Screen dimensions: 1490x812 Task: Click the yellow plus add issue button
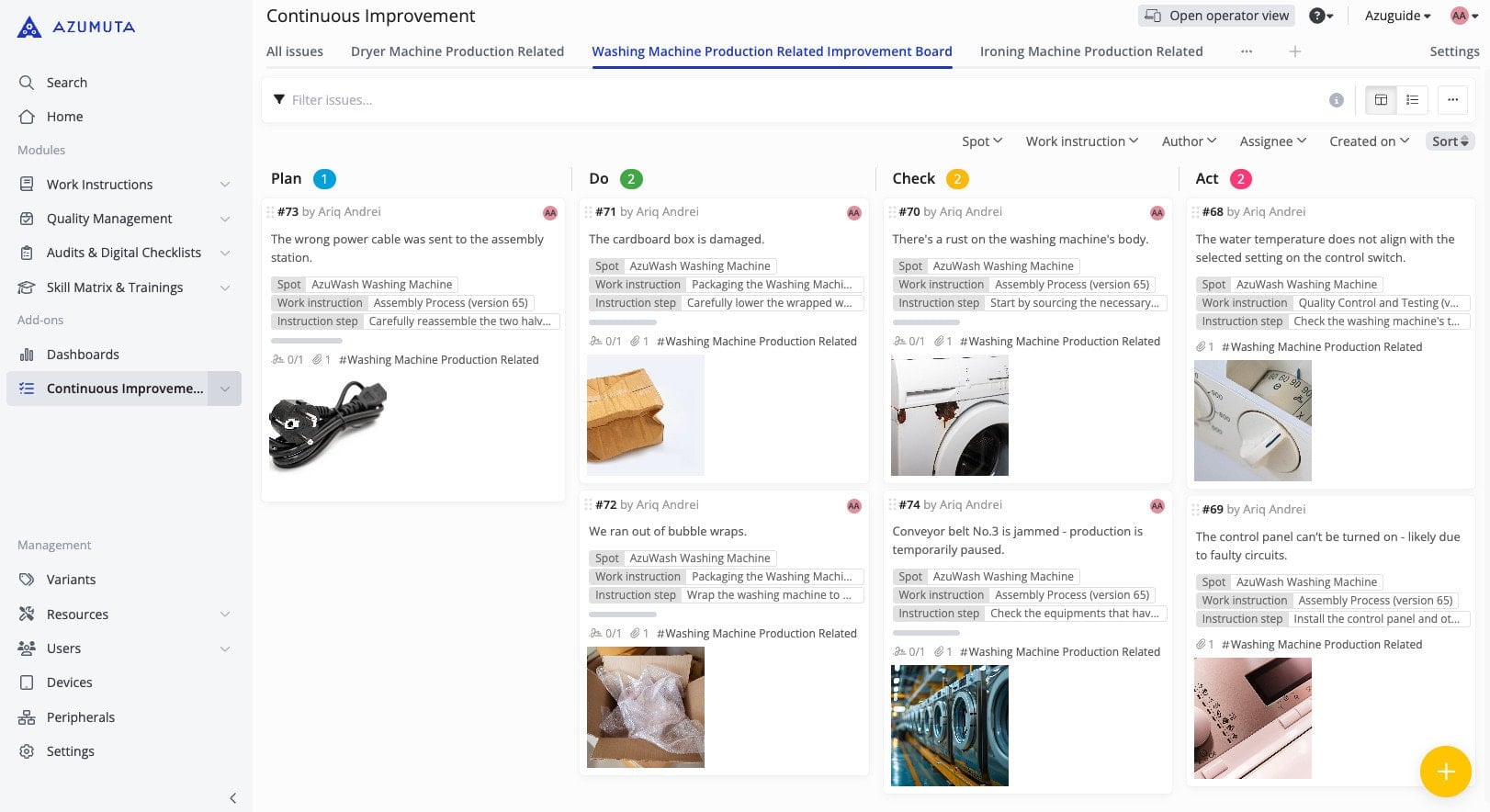1445,772
